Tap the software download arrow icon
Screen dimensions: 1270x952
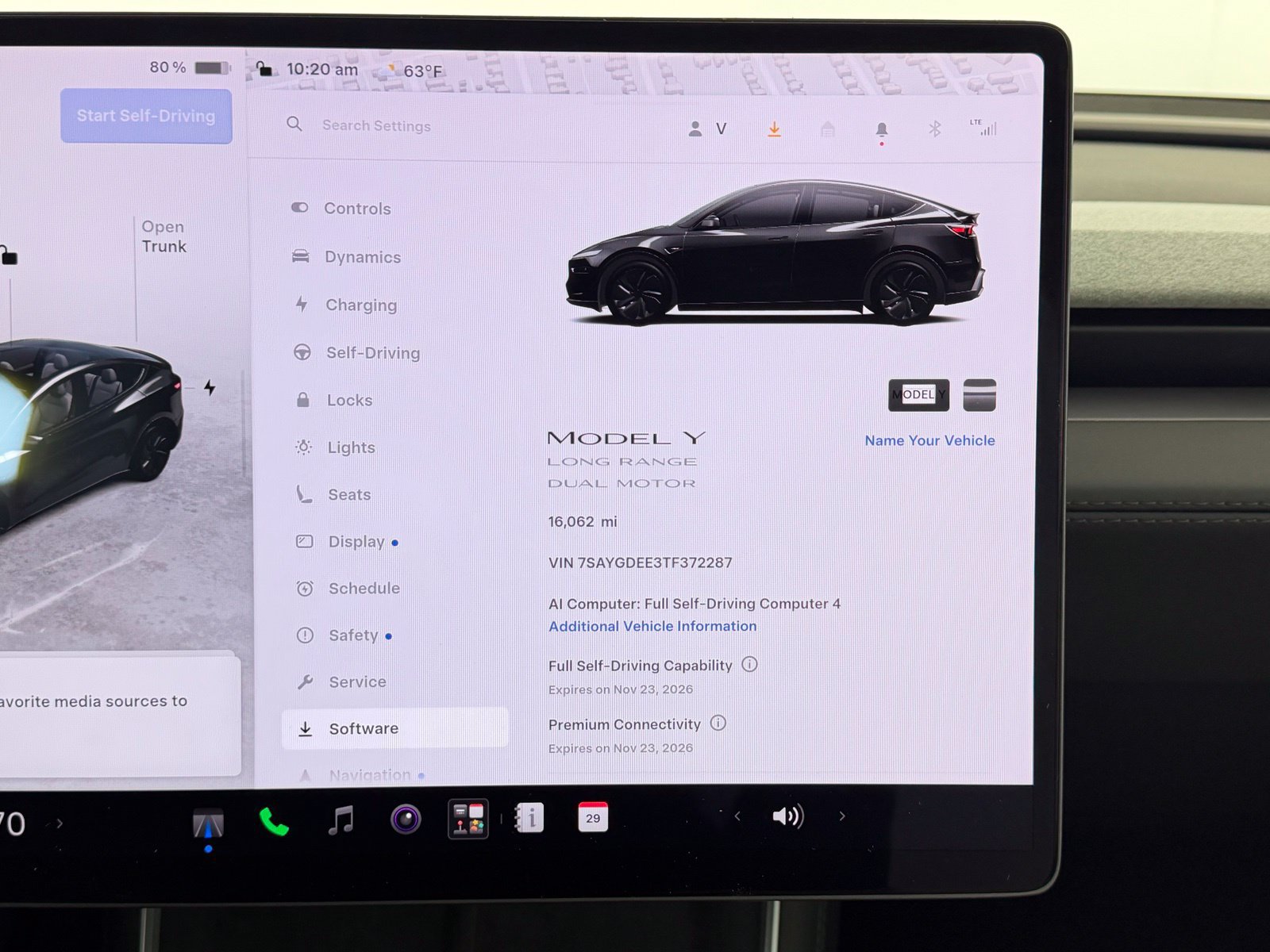[774, 129]
